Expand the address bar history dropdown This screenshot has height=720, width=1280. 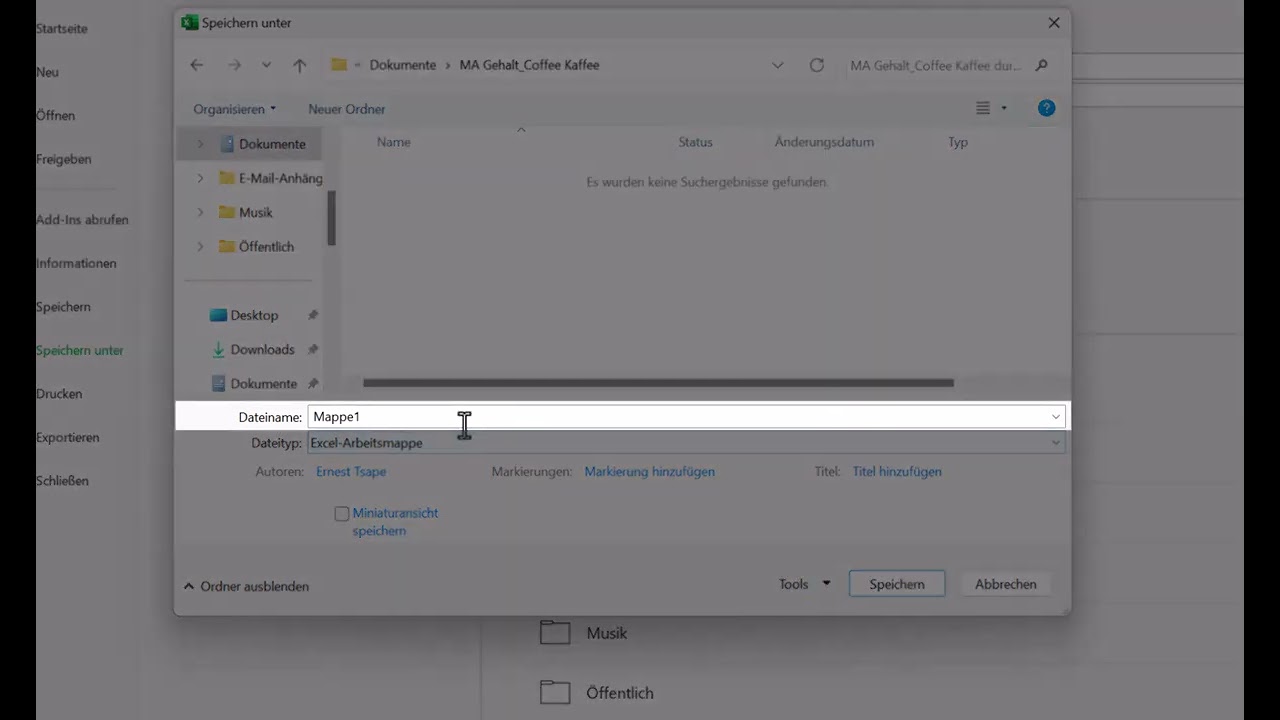click(778, 65)
